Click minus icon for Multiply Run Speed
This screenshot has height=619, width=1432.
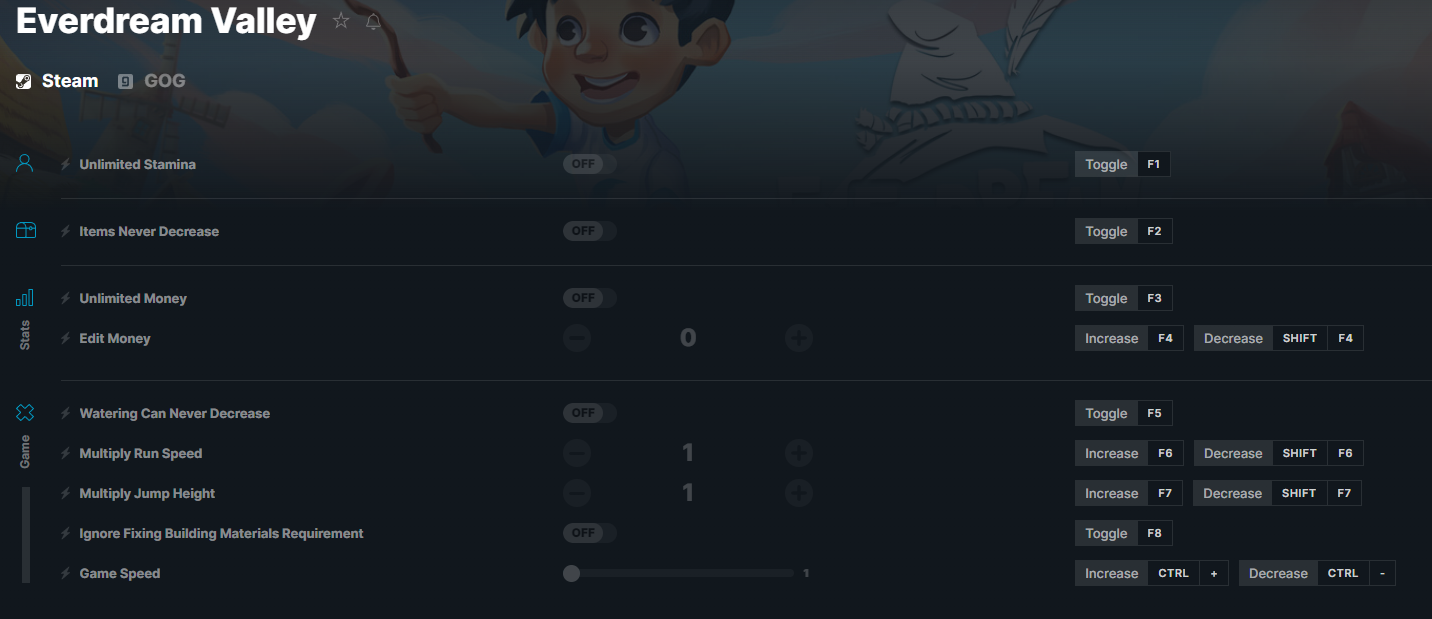[x=577, y=453]
